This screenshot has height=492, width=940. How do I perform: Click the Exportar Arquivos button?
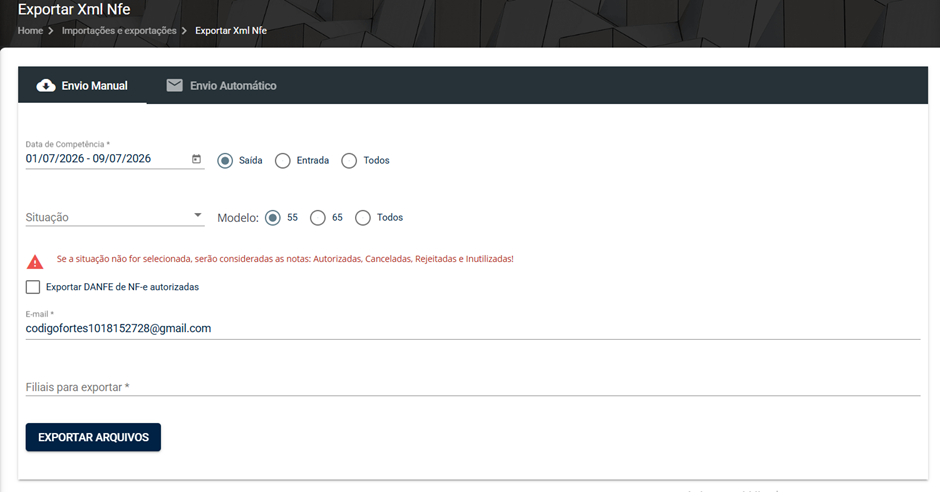tap(93, 437)
